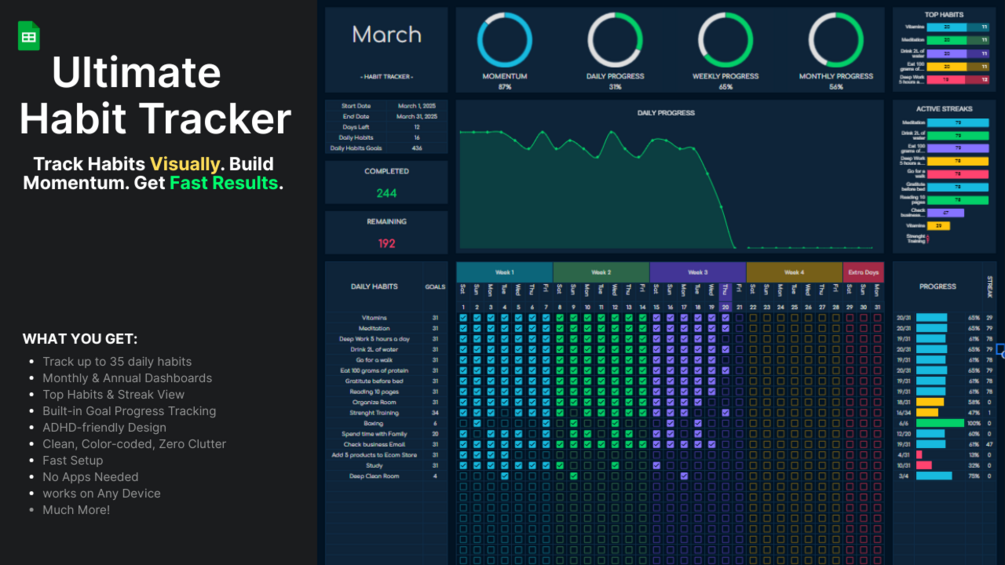Viewport: 1005px width, 565px height.
Task: Select the Week 2 header tab
Action: (601, 272)
